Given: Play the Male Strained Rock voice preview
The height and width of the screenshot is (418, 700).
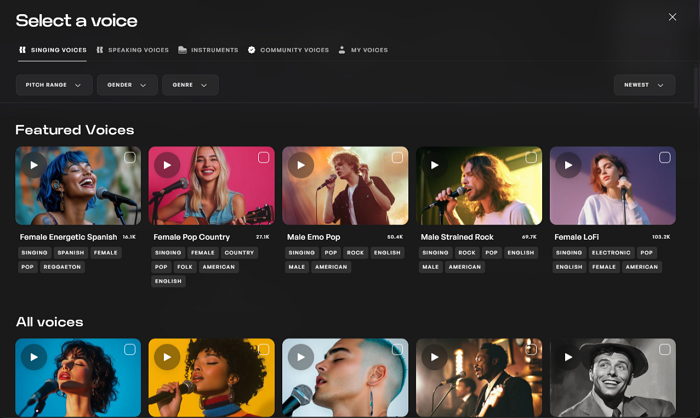Looking at the screenshot, I should coord(435,165).
